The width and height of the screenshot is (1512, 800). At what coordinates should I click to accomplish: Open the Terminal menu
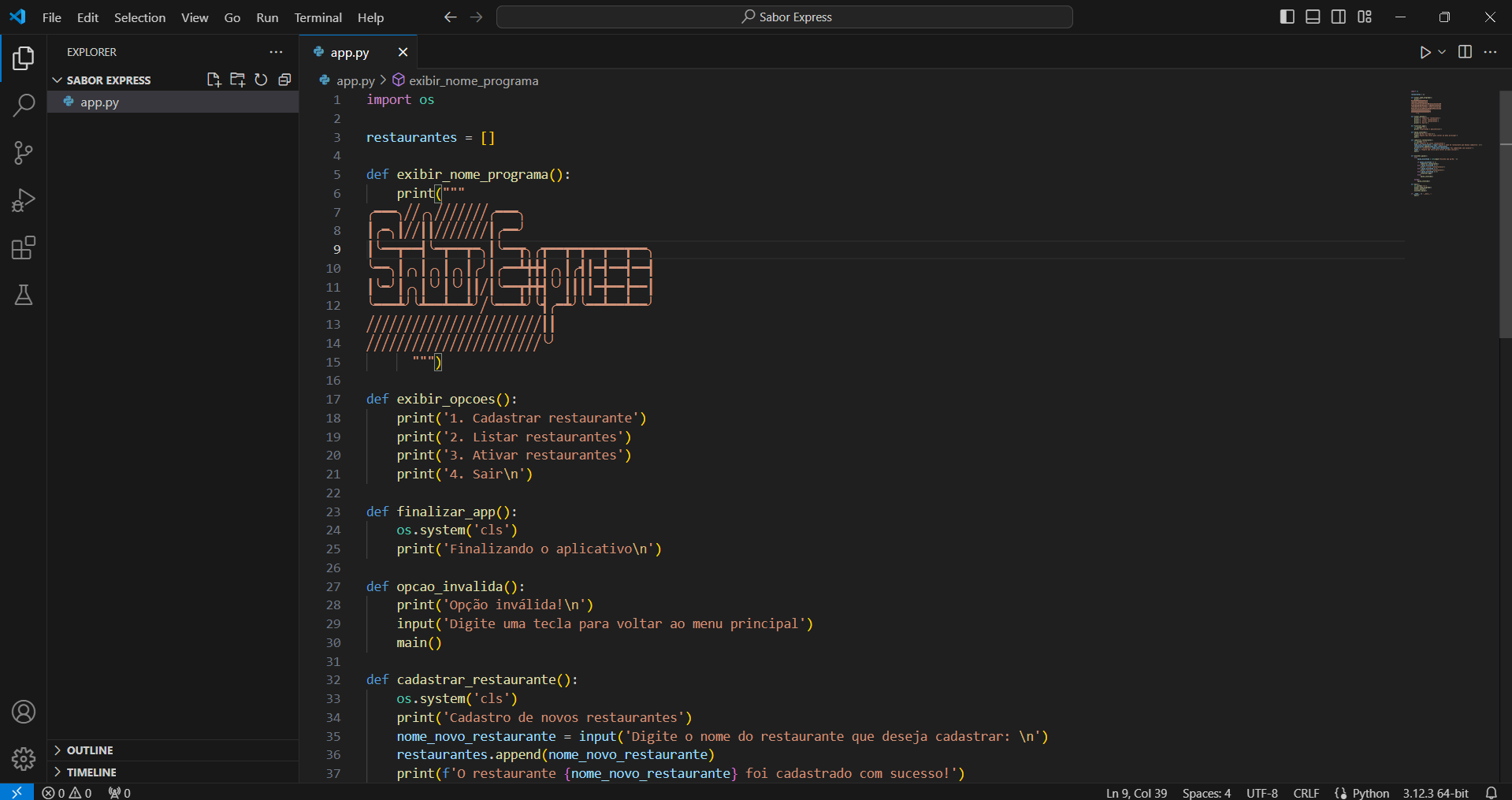(x=318, y=17)
